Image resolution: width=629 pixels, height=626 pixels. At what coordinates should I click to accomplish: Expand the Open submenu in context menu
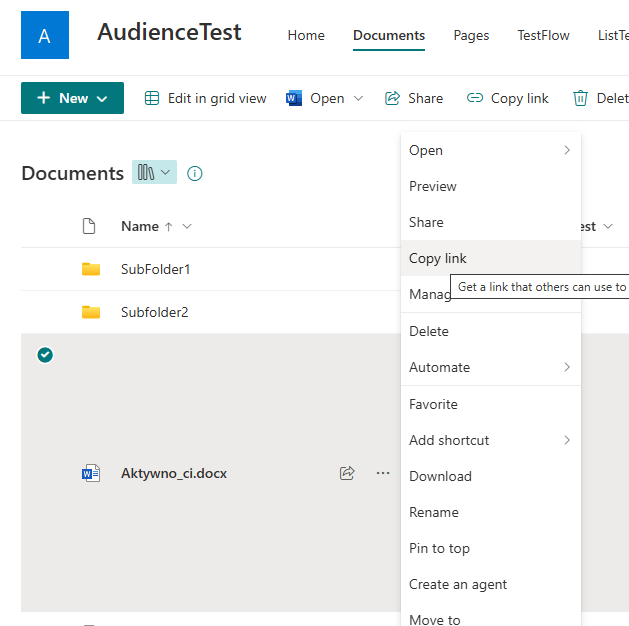click(x=566, y=150)
